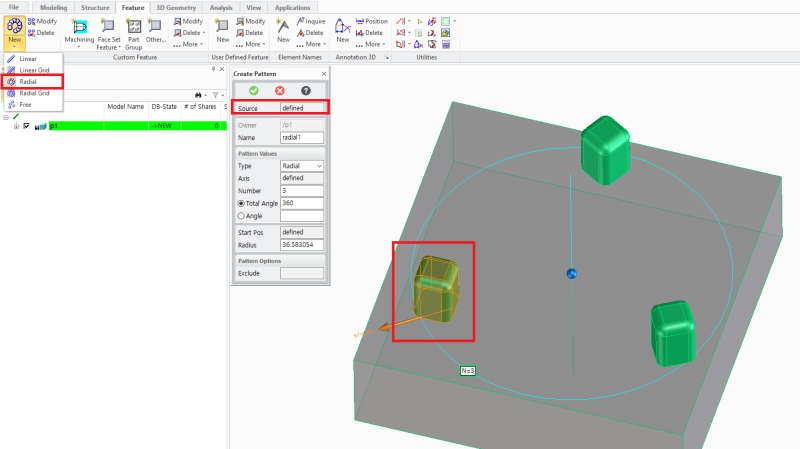Click the Radius field value 36.583054
The width and height of the screenshot is (800, 449).
302,245
